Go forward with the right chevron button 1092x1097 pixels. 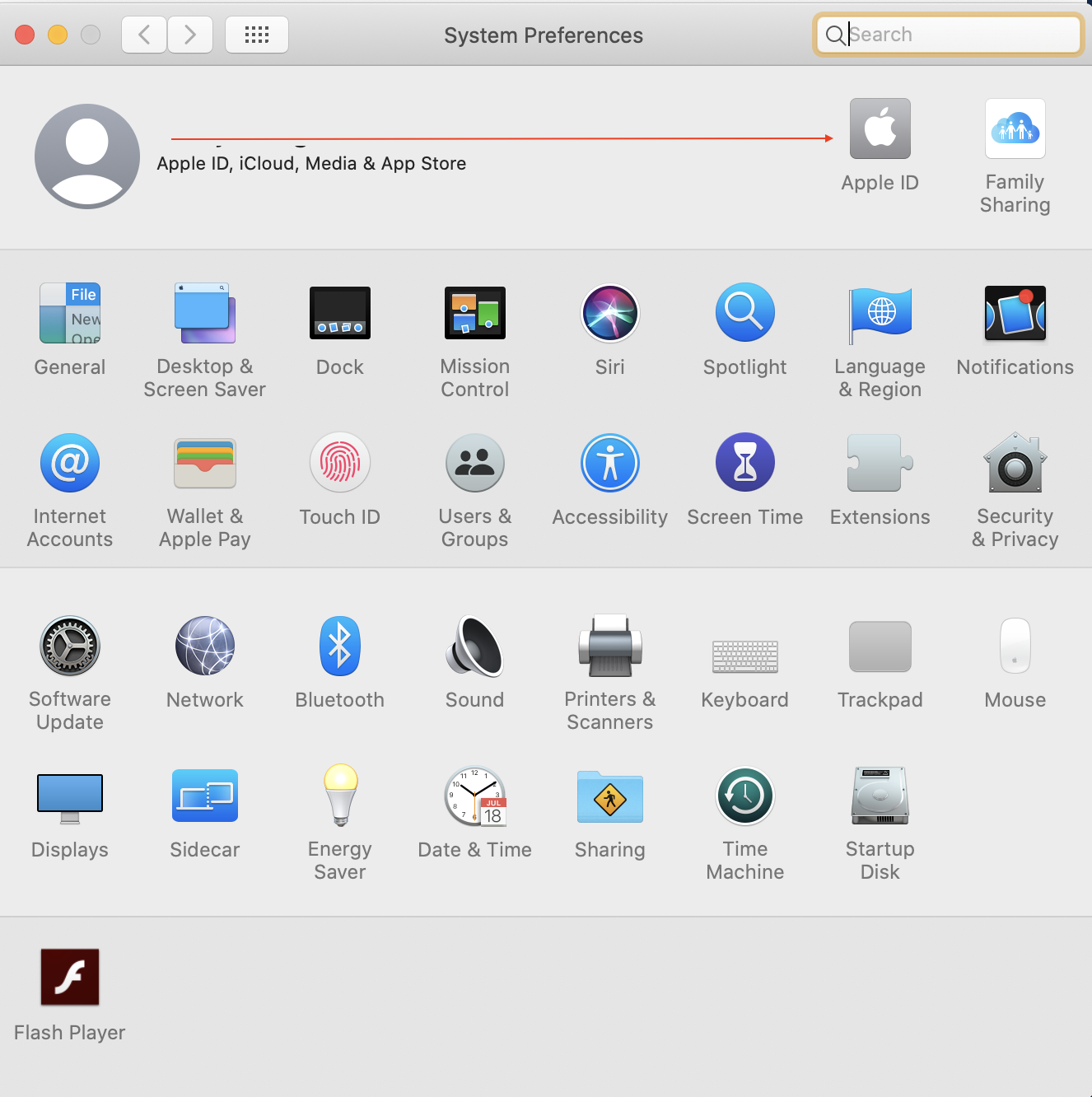pos(190,35)
